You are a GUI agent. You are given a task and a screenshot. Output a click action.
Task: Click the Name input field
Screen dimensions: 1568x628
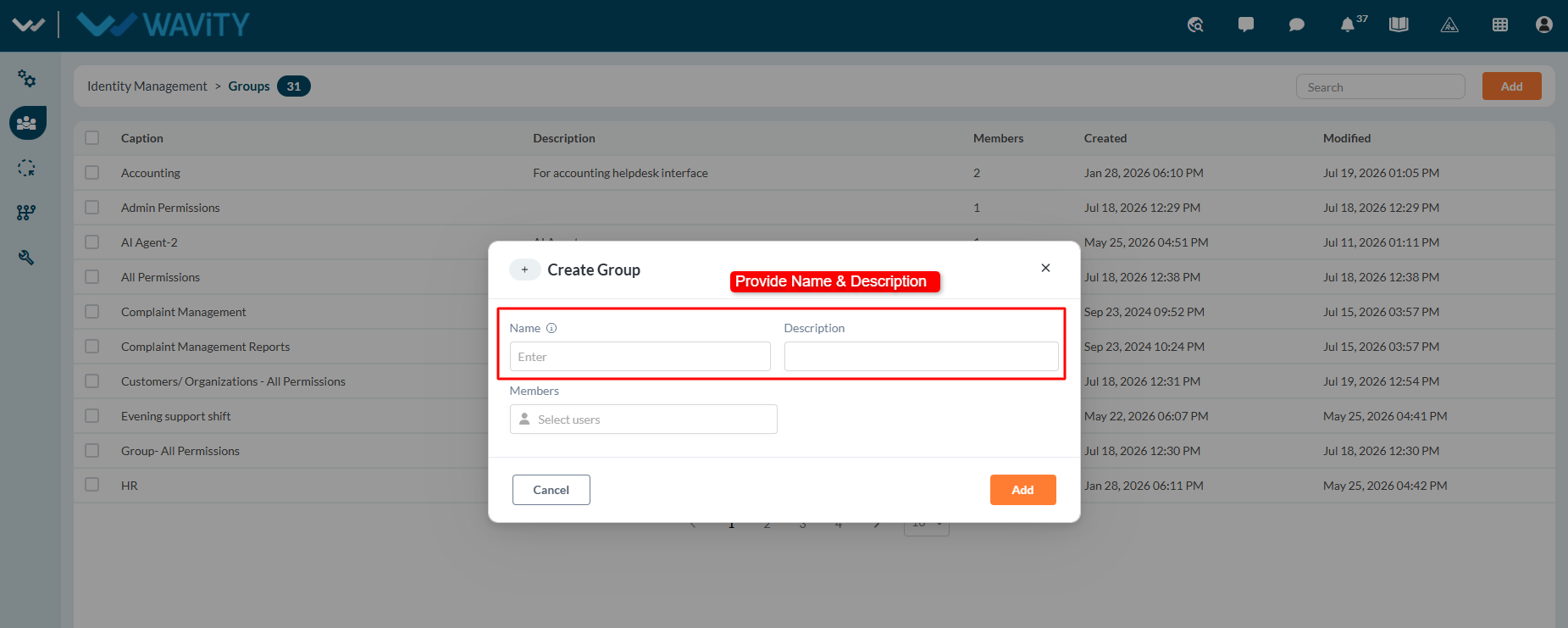point(640,357)
